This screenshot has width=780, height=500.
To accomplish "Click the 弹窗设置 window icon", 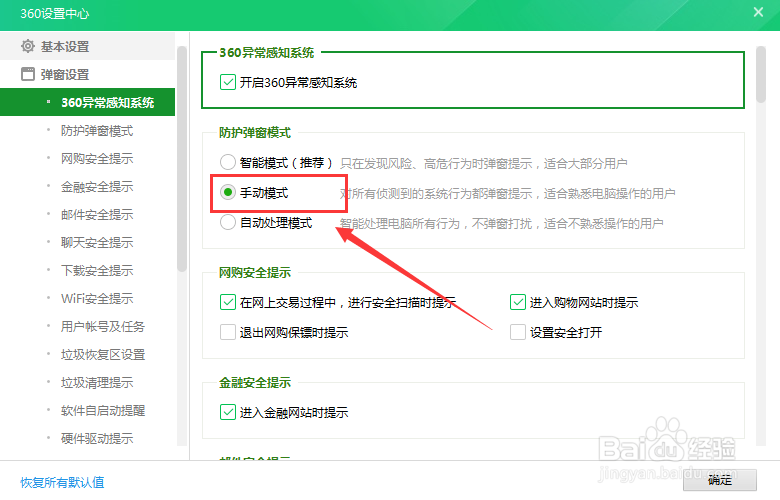I will coord(28,74).
